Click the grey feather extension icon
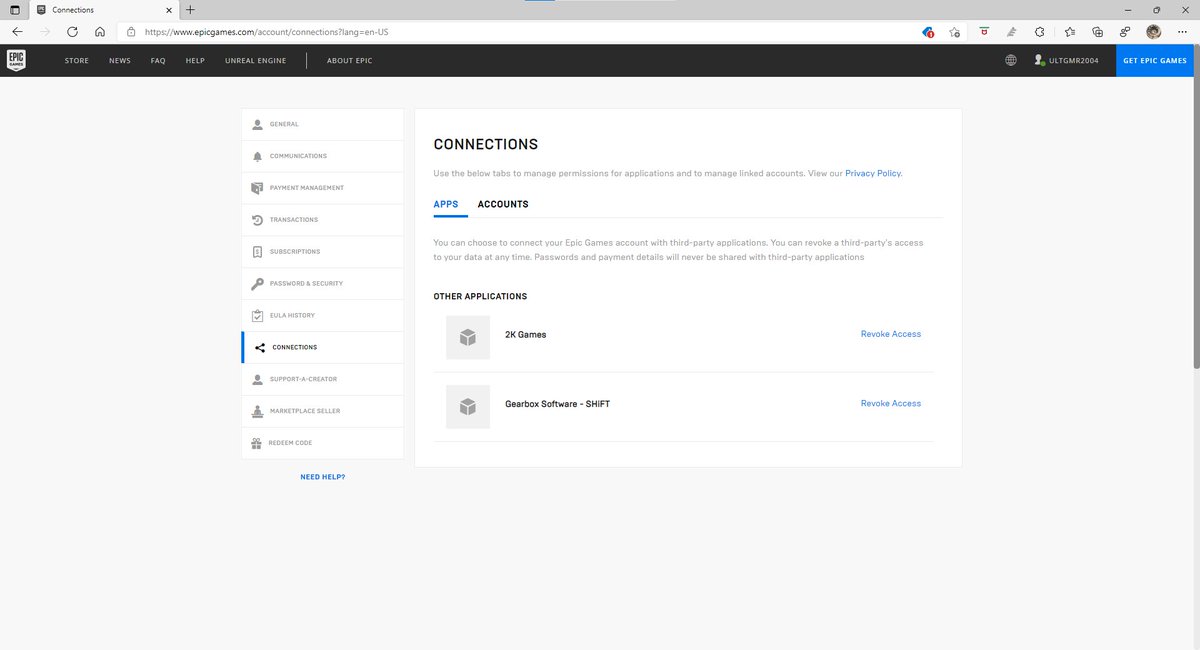The image size is (1200, 650). click(1012, 32)
